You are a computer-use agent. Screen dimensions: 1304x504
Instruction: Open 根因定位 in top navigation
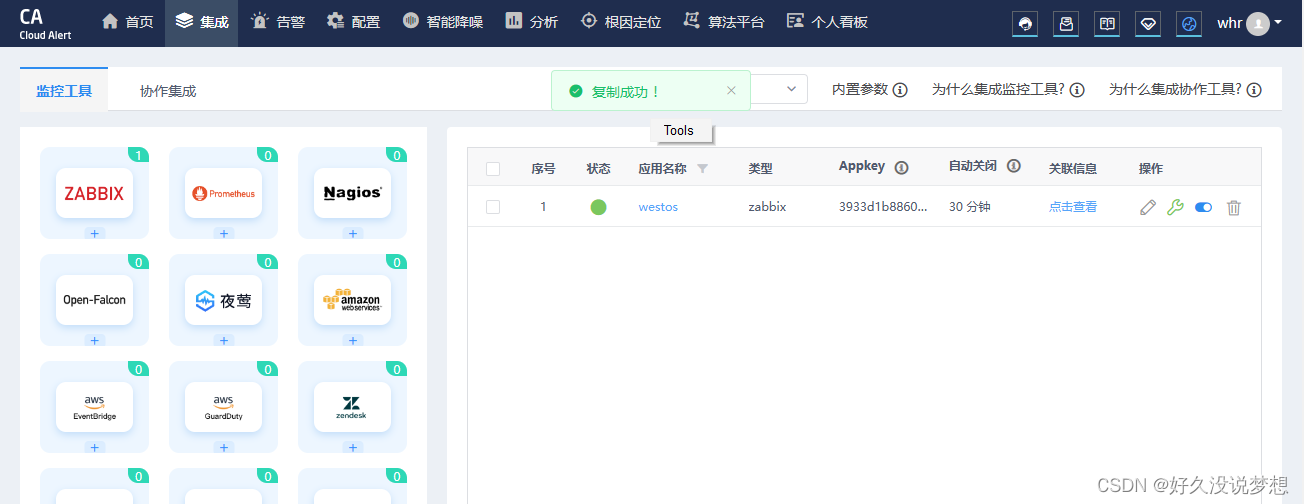pos(621,21)
